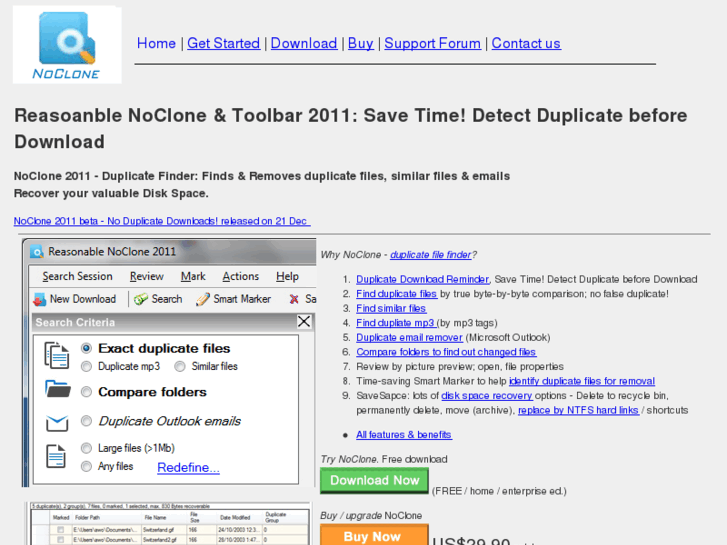Open Find dupliate mp3 link
This screenshot has width=727, height=545.
[x=395, y=323]
